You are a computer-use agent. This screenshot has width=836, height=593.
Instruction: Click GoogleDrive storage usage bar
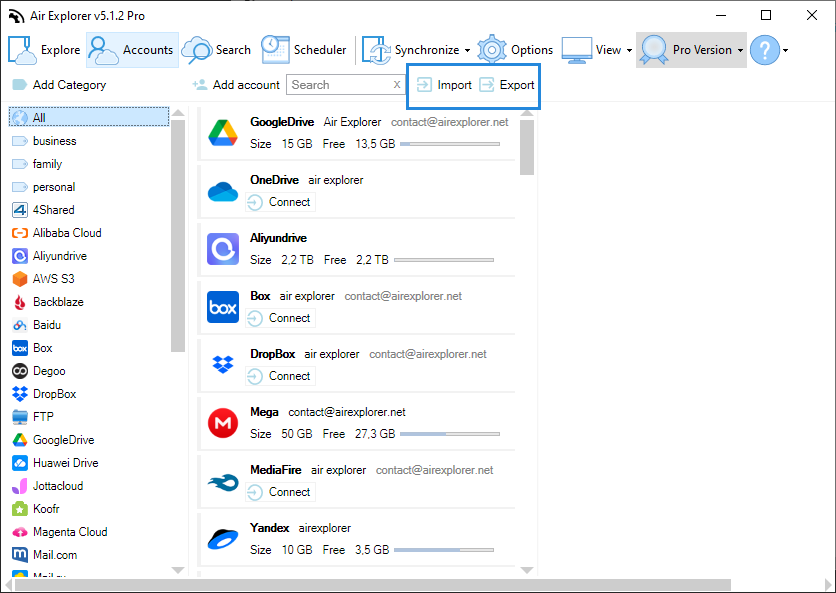(x=450, y=144)
